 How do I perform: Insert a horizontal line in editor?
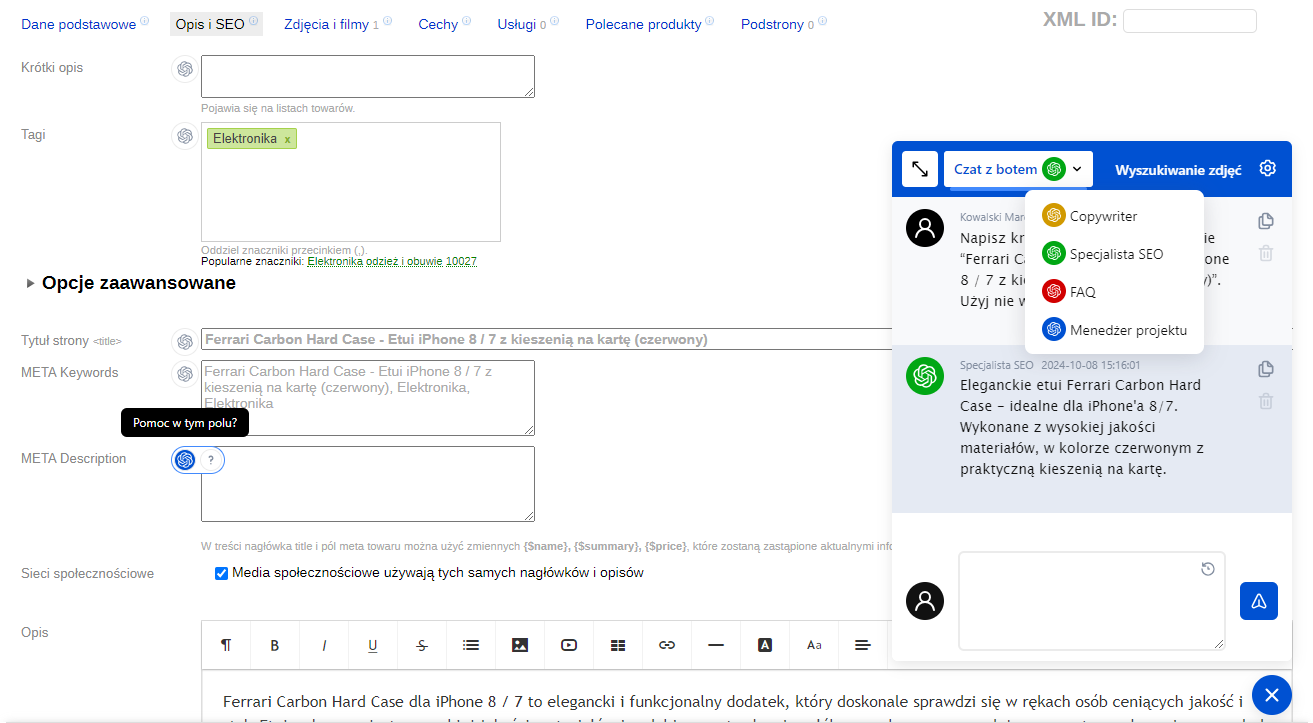pos(716,645)
